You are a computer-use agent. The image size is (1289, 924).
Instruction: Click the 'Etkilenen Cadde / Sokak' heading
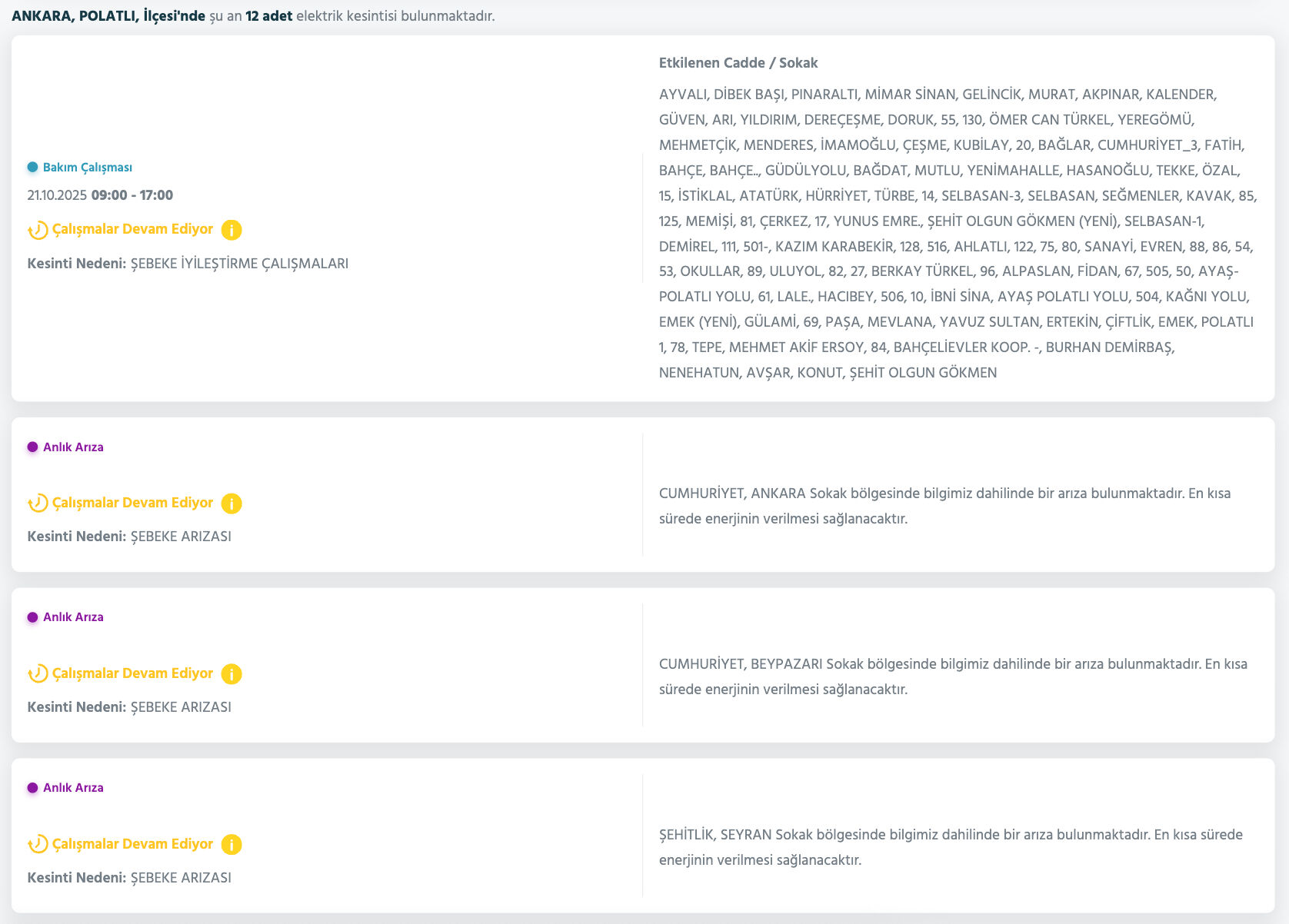click(738, 63)
